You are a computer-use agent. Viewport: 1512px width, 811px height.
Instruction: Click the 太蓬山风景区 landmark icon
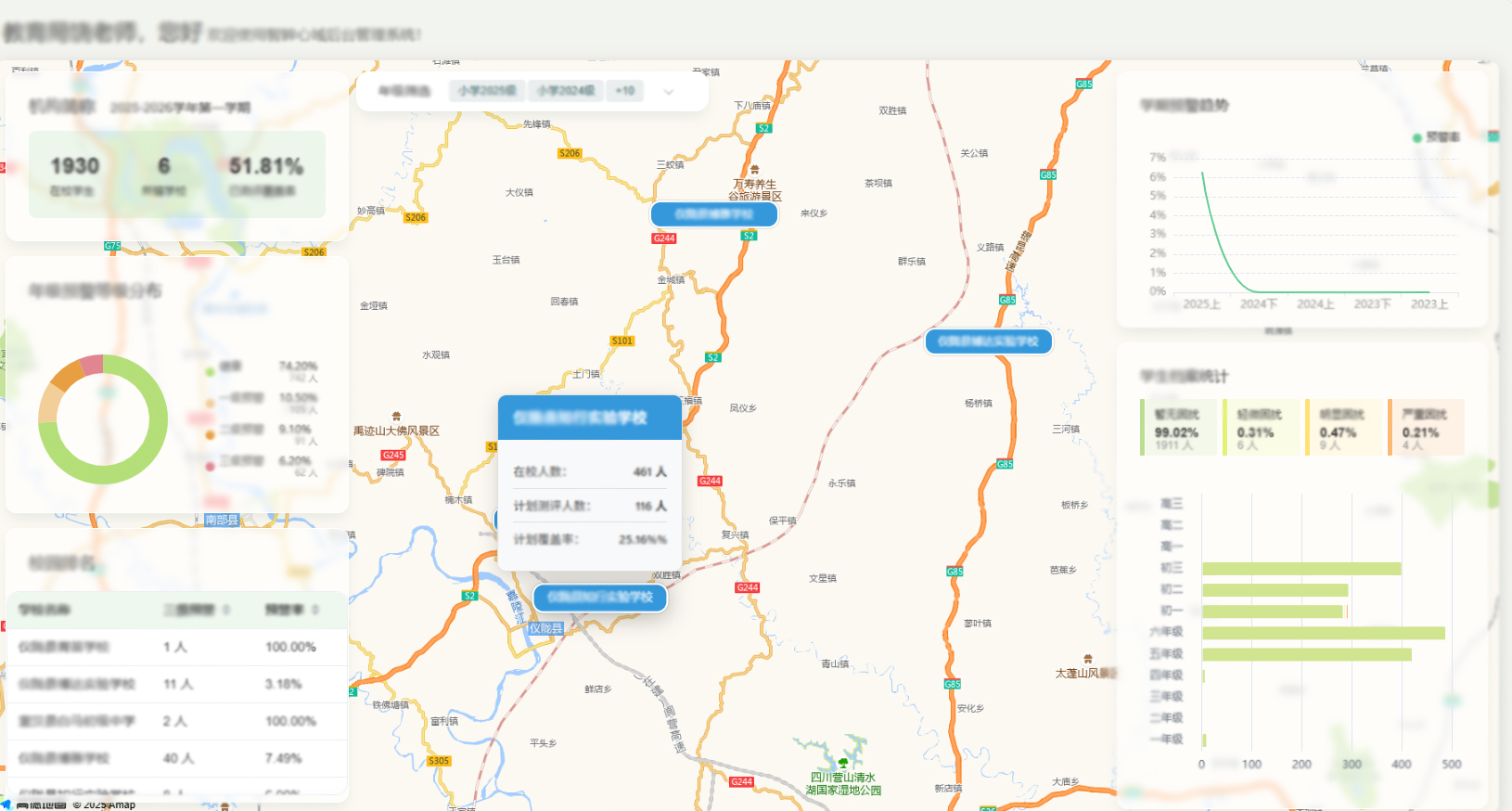pos(1087,659)
